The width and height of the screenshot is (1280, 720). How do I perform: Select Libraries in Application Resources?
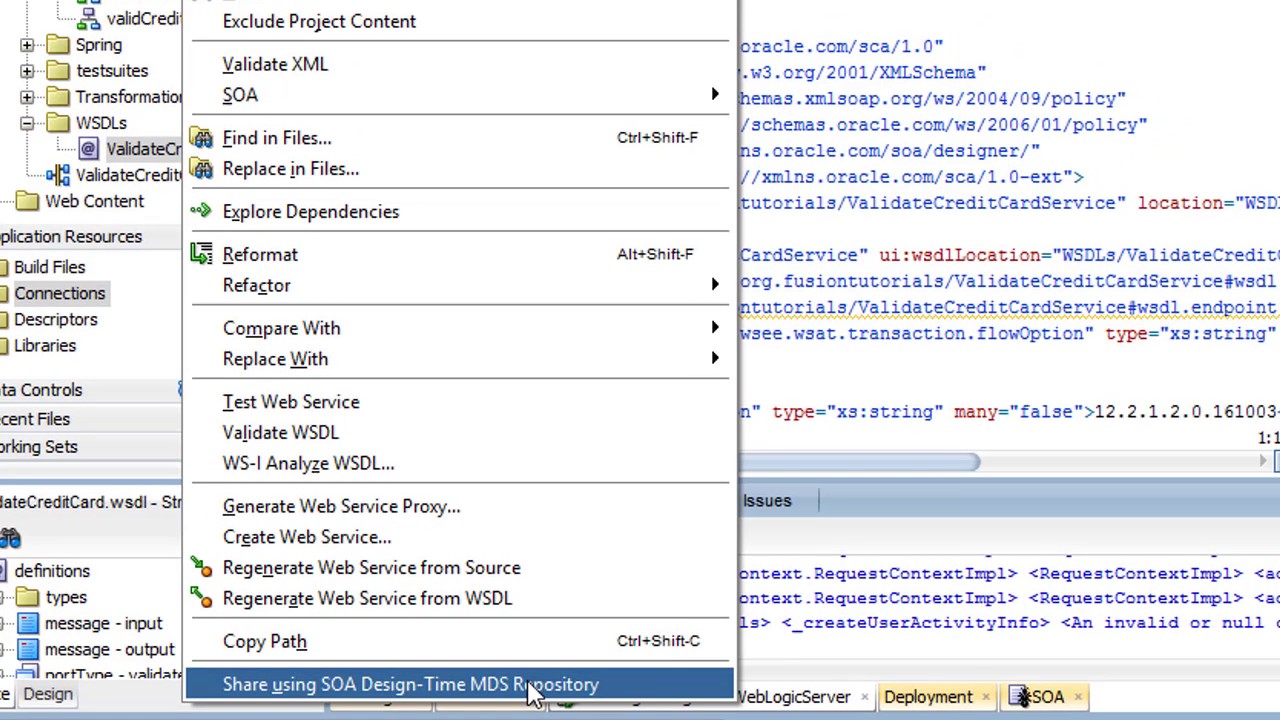[44, 345]
